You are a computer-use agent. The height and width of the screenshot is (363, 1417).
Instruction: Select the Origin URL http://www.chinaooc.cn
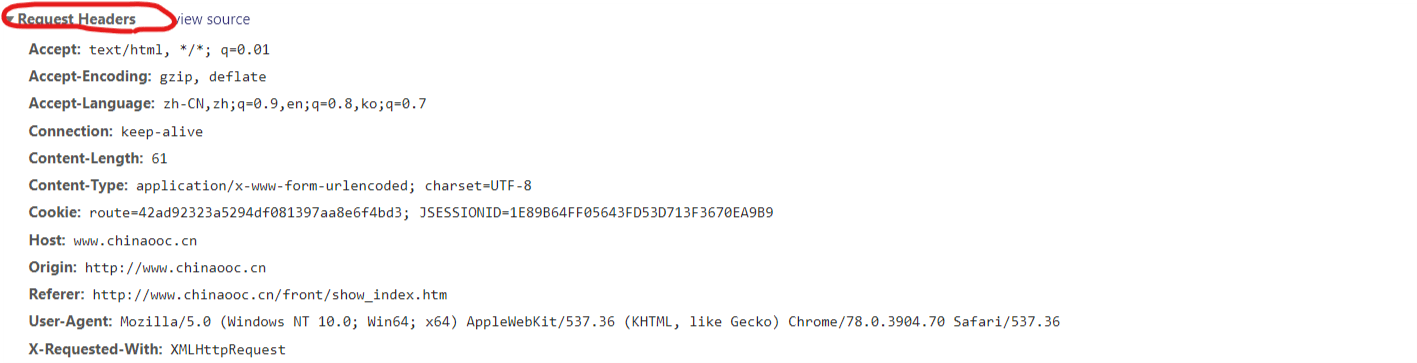(175, 267)
